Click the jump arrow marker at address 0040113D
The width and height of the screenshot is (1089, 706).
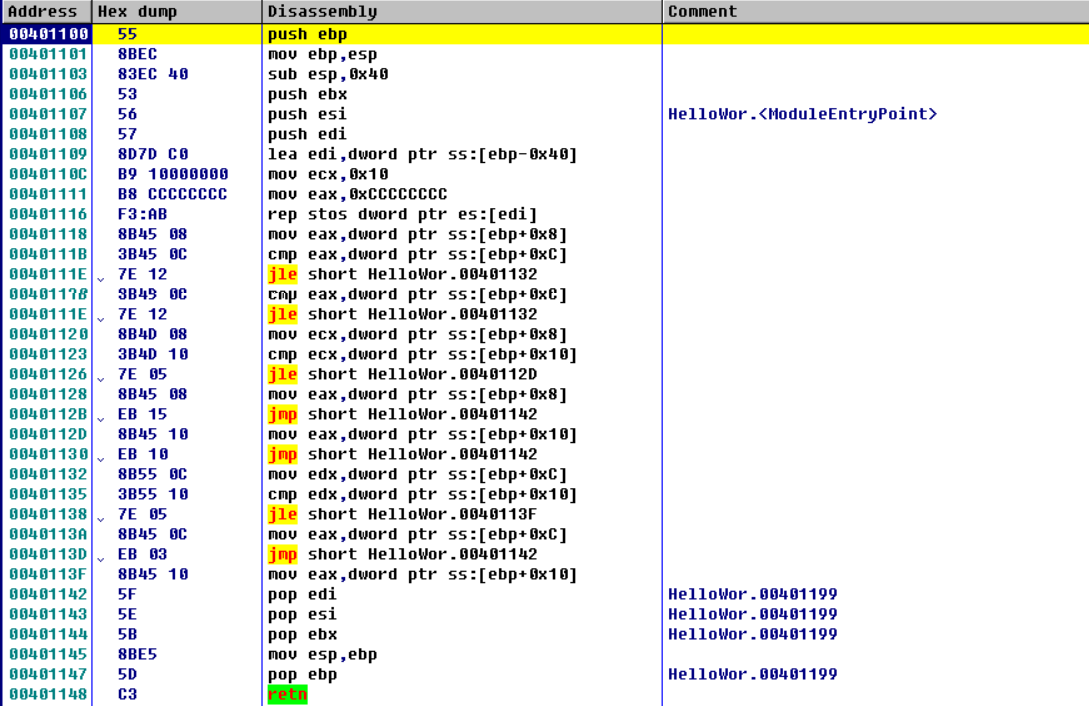100,556
